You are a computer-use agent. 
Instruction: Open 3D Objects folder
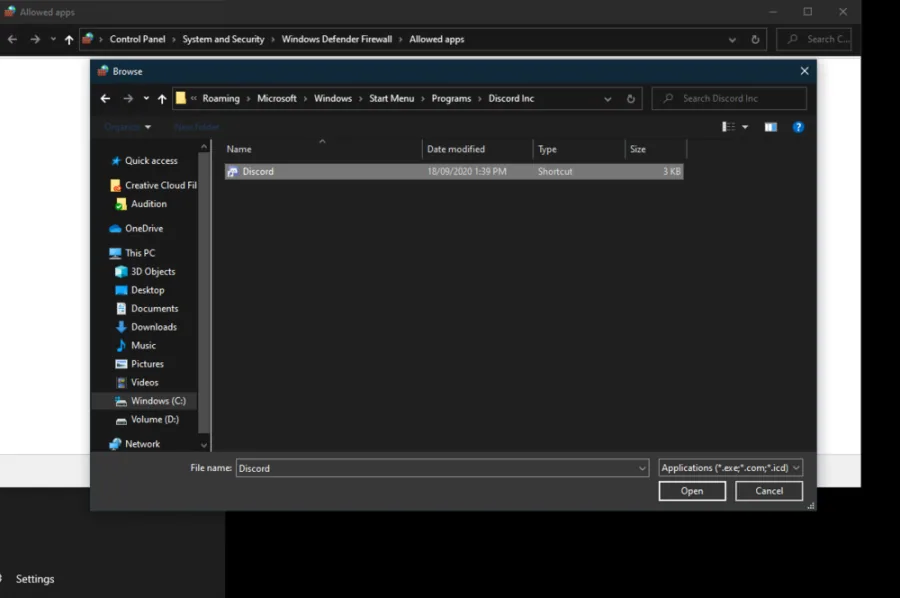(146, 271)
